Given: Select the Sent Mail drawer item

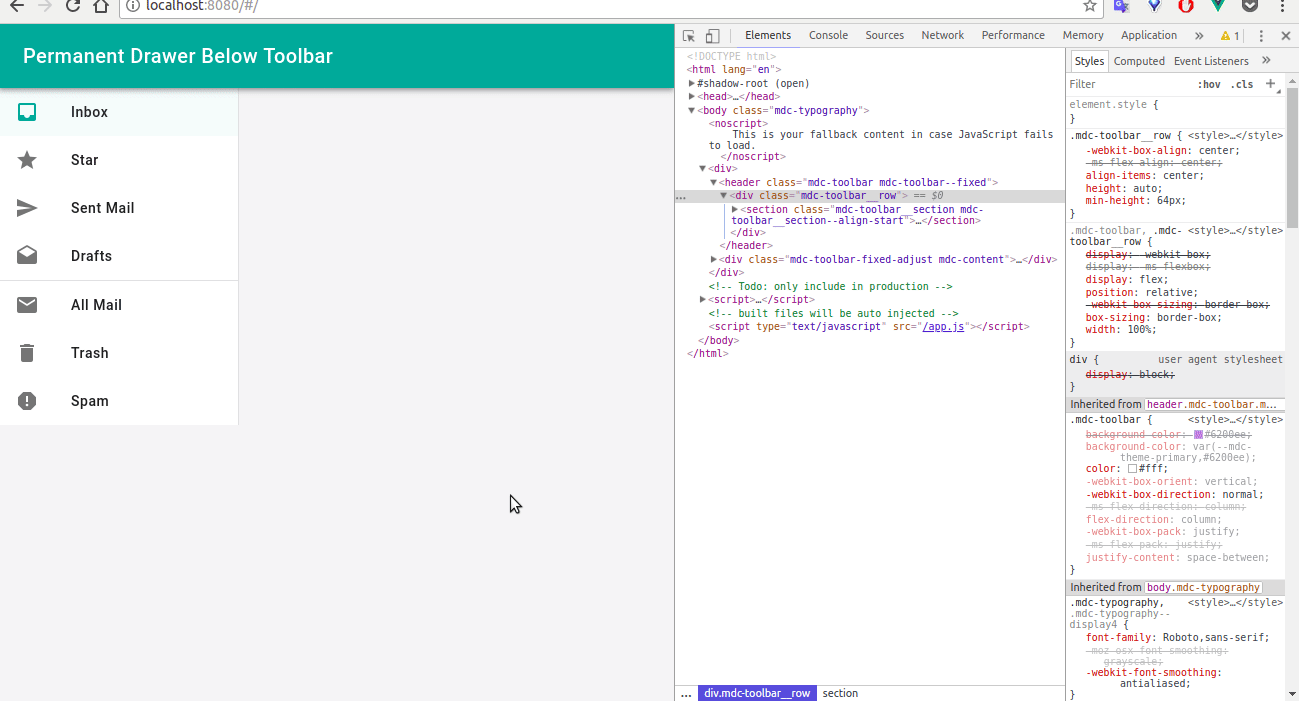Looking at the screenshot, I should pos(119,208).
